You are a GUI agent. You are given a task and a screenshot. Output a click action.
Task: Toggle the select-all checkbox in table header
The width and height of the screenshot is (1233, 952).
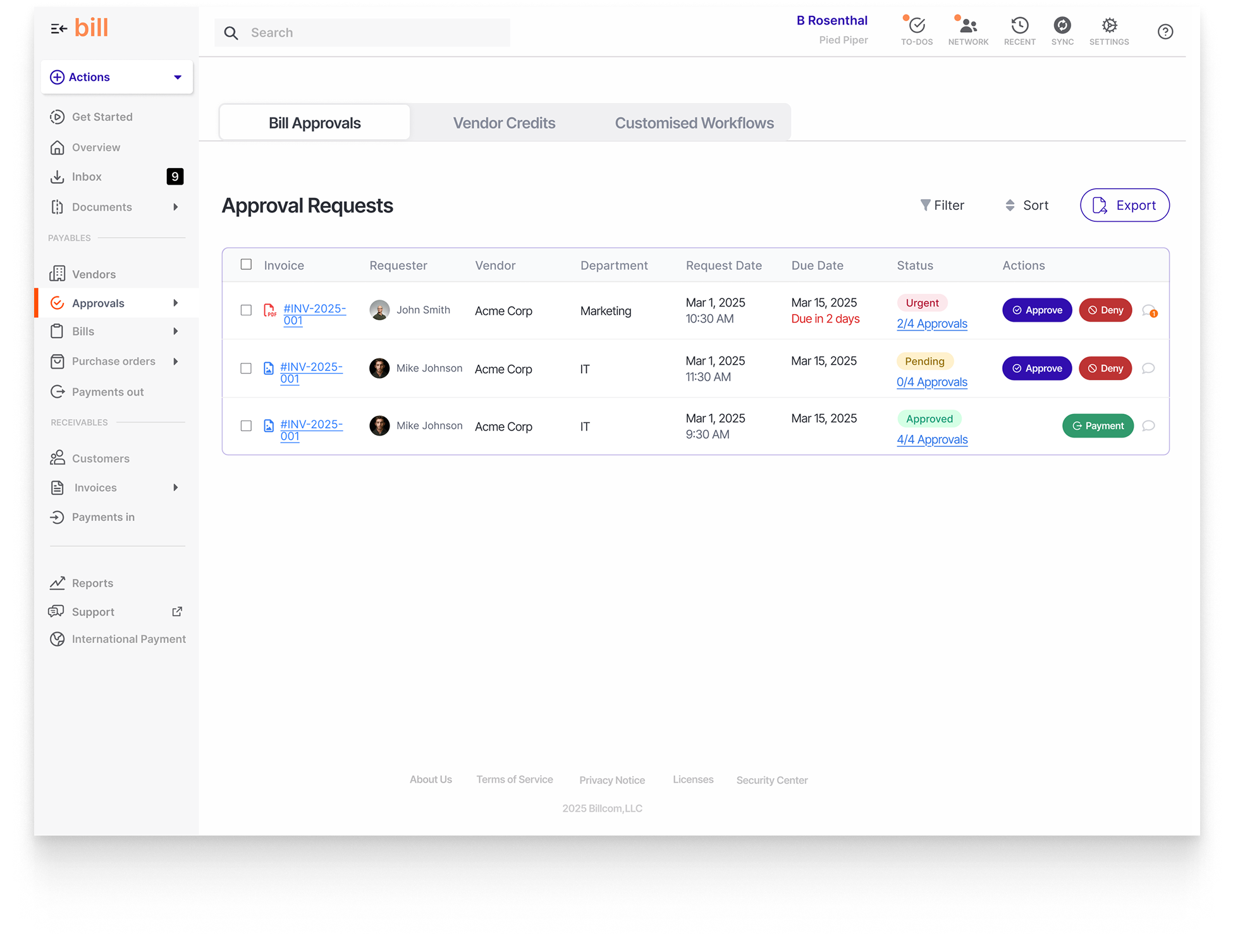point(246,265)
